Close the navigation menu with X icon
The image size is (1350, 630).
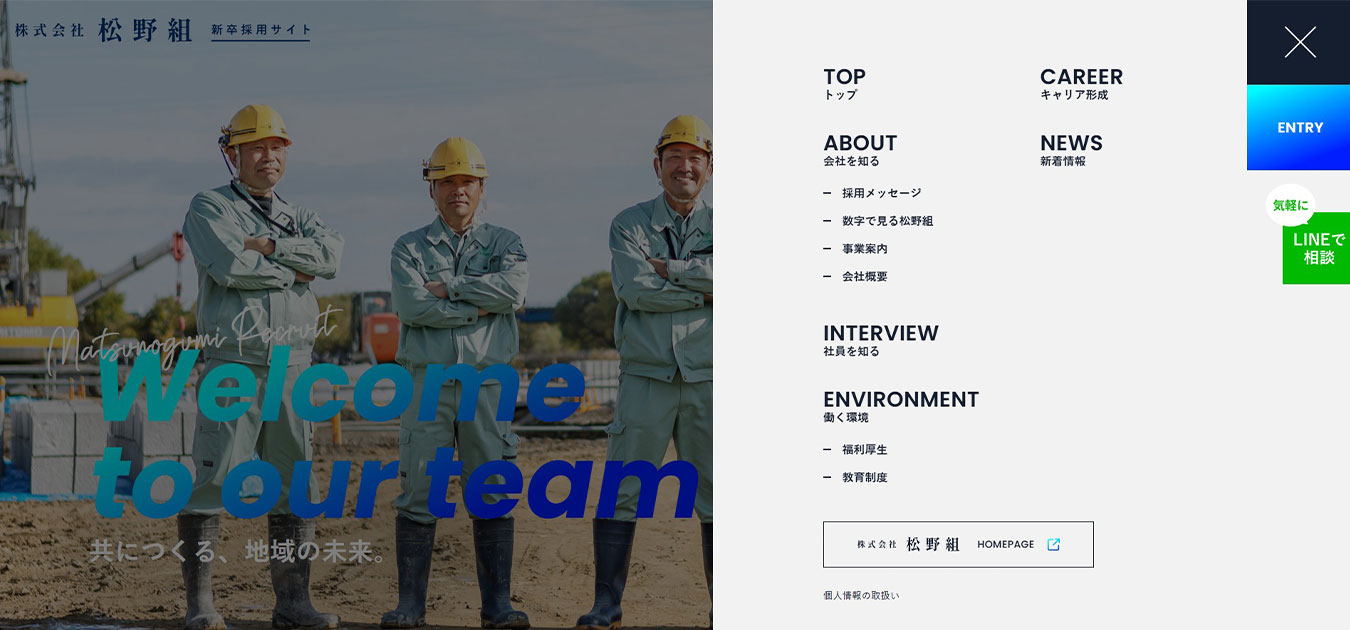[x=1299, y=42]
